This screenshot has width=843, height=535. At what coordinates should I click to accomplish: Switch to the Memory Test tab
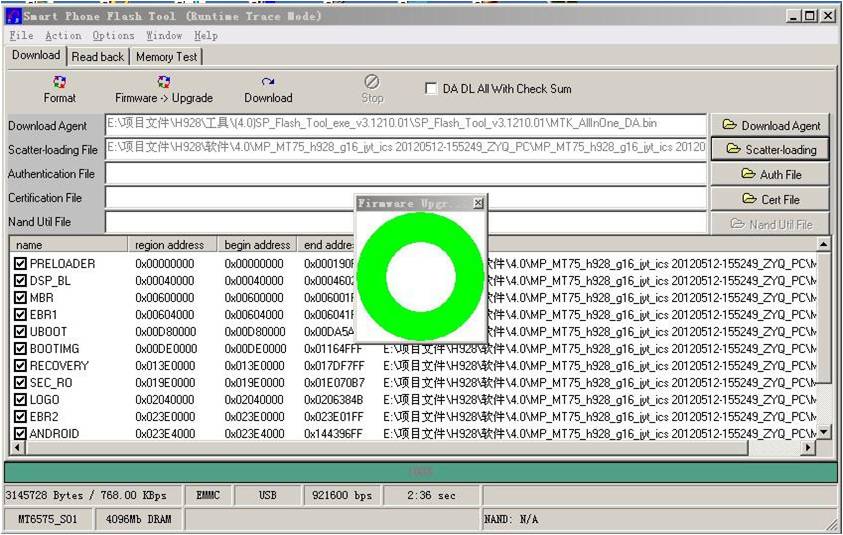click(x=167, y=56)
